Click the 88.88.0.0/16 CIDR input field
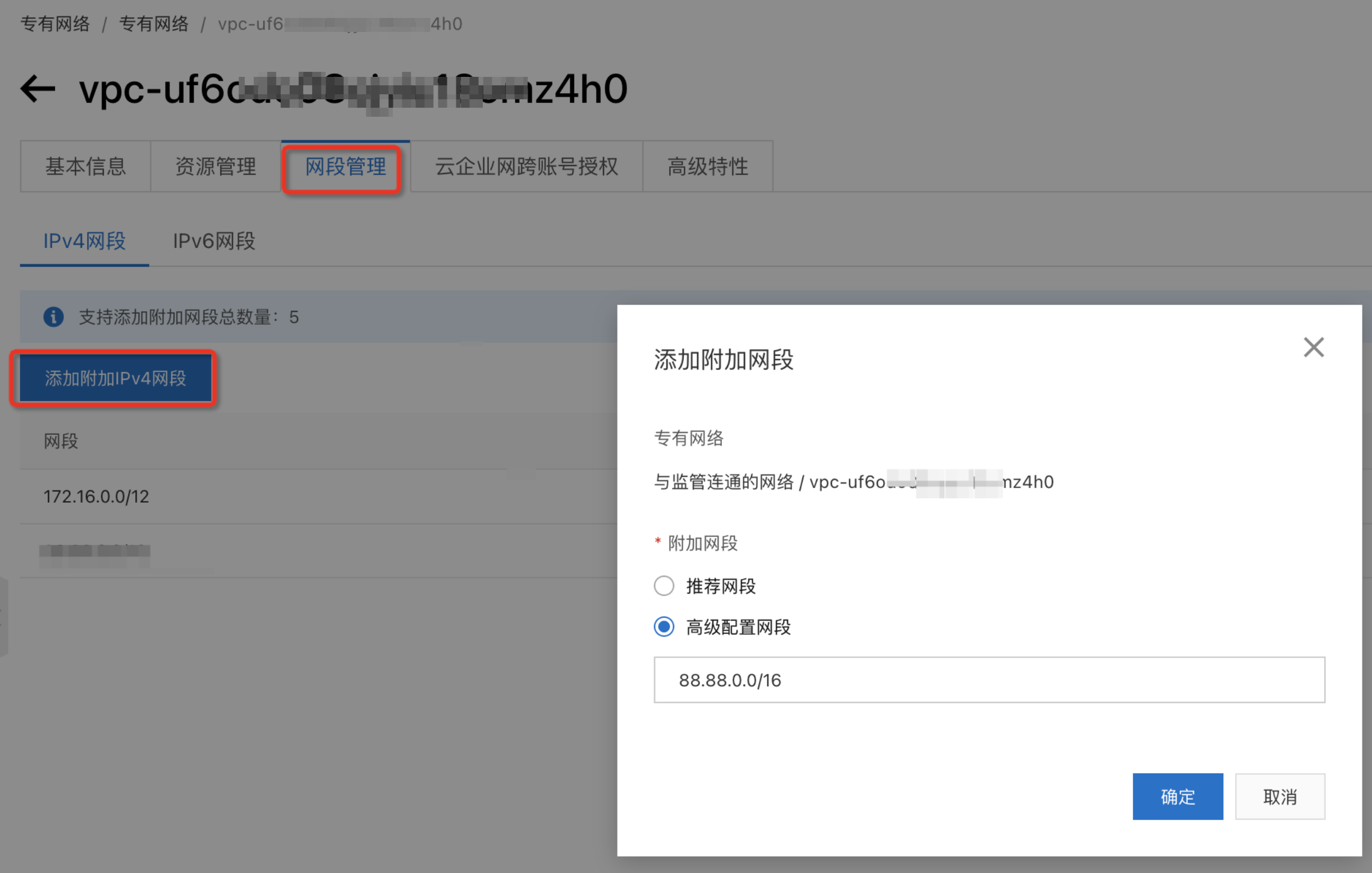The image size is (1372, 873). point(989,680)
